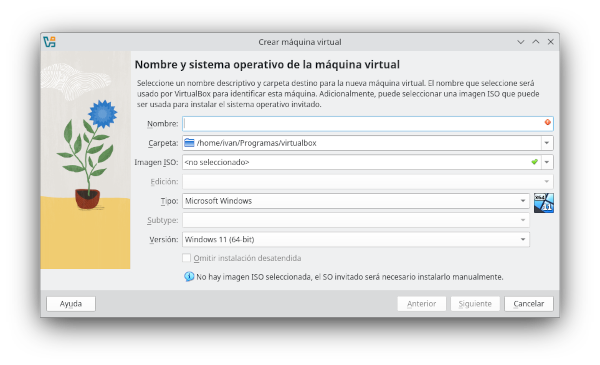Click the Cancelar button

(528, 304)
